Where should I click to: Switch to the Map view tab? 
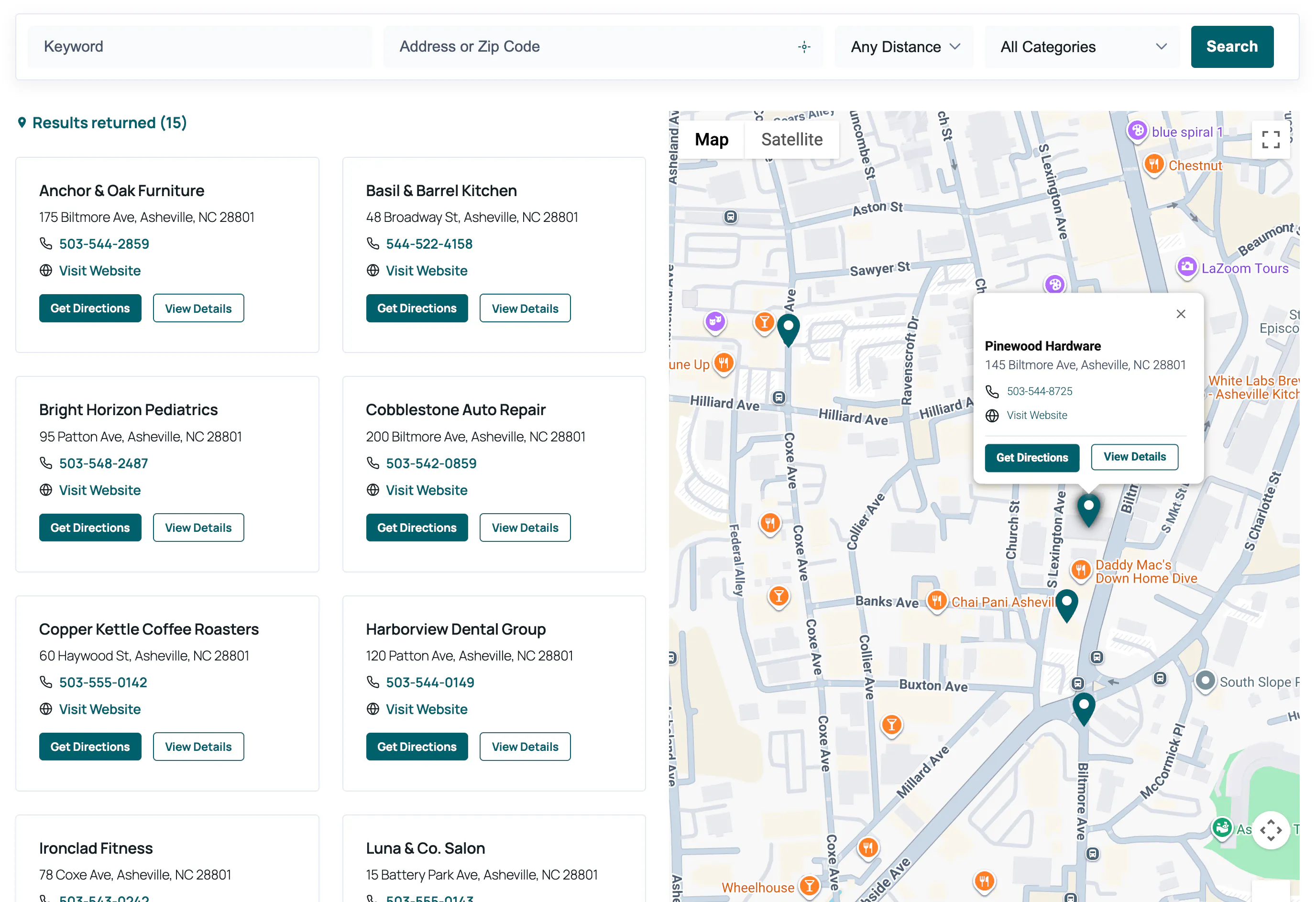[711, 139]
